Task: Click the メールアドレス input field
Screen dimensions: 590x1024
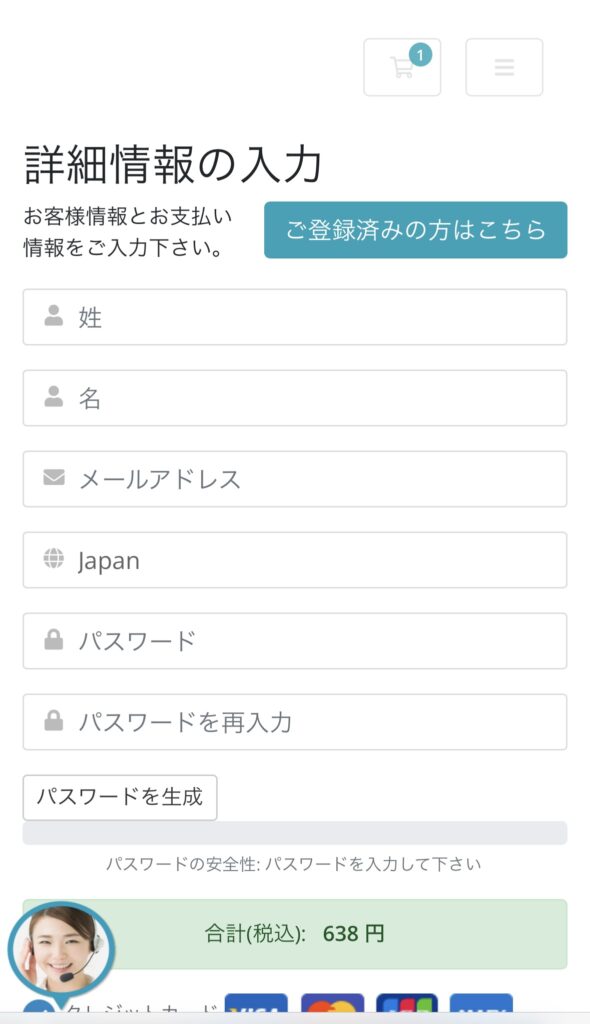Action: pos(295,479)
